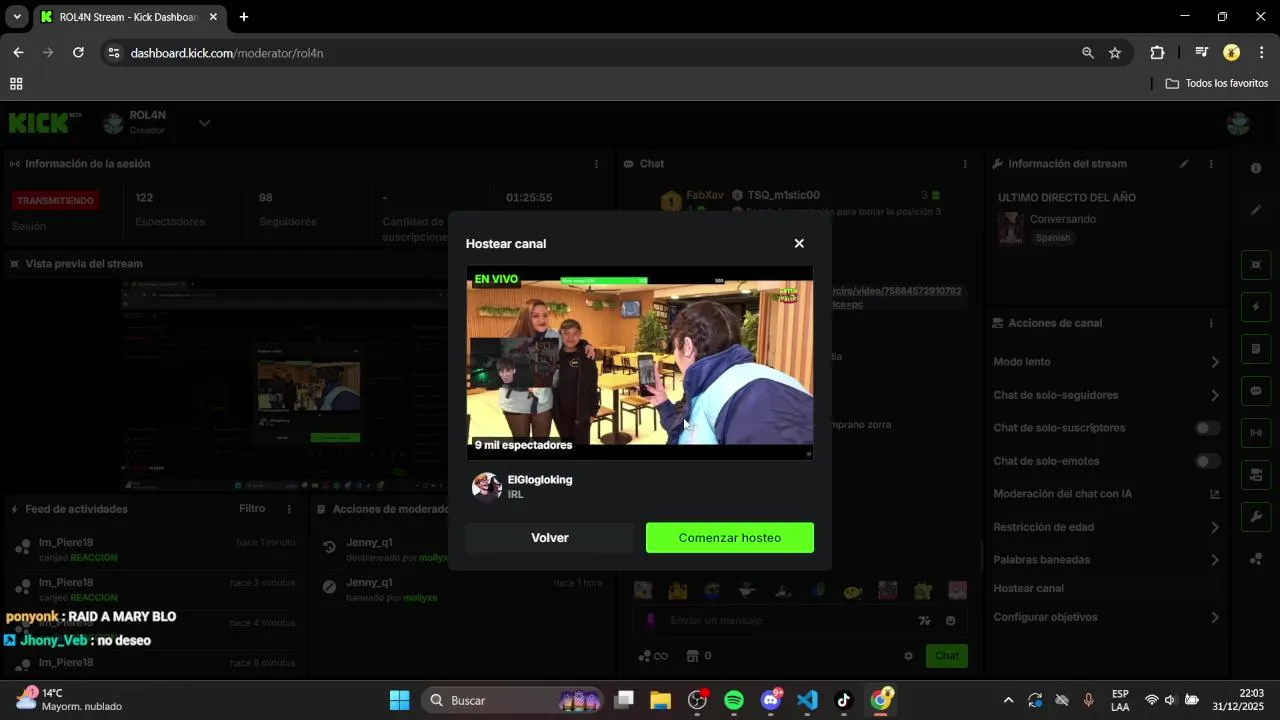Open Spotify from the taskbar
The width and height of the screenshot is (1280, 720).
(x=733, y=700)
